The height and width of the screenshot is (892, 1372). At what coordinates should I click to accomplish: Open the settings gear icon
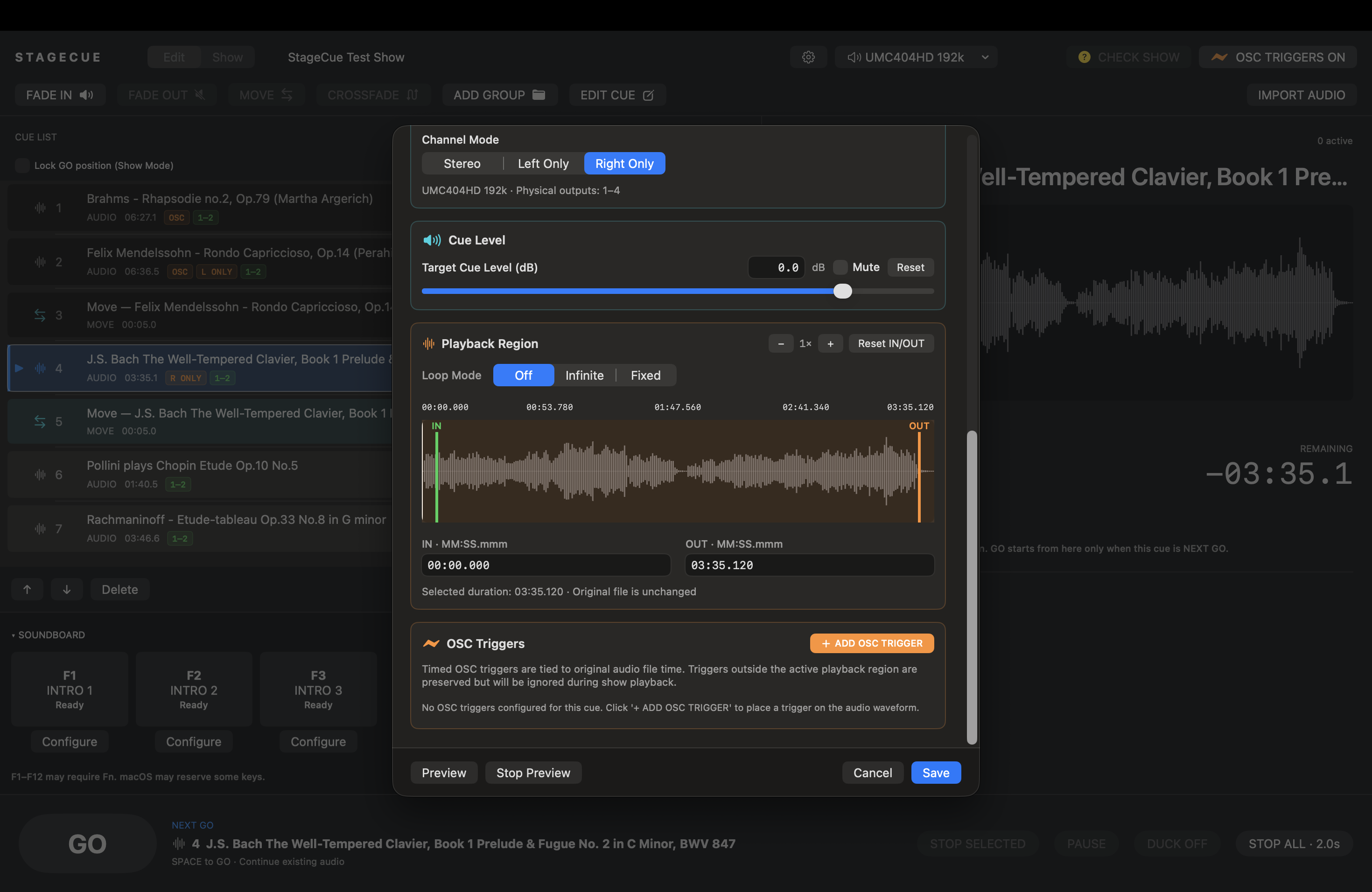pos(808,57)
